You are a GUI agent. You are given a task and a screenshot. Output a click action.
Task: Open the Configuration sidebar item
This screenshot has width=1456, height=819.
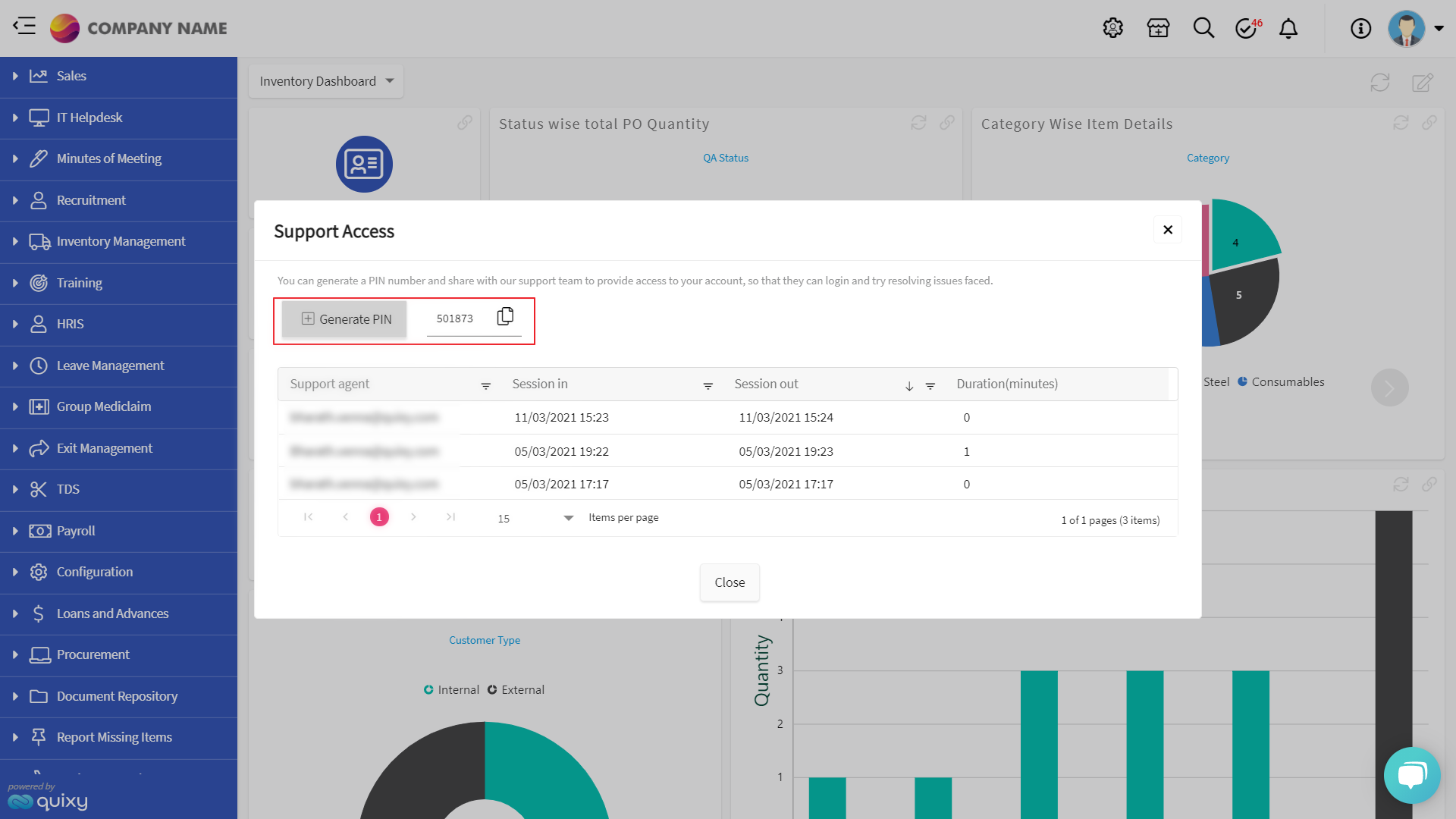click(x=118, y=572)
